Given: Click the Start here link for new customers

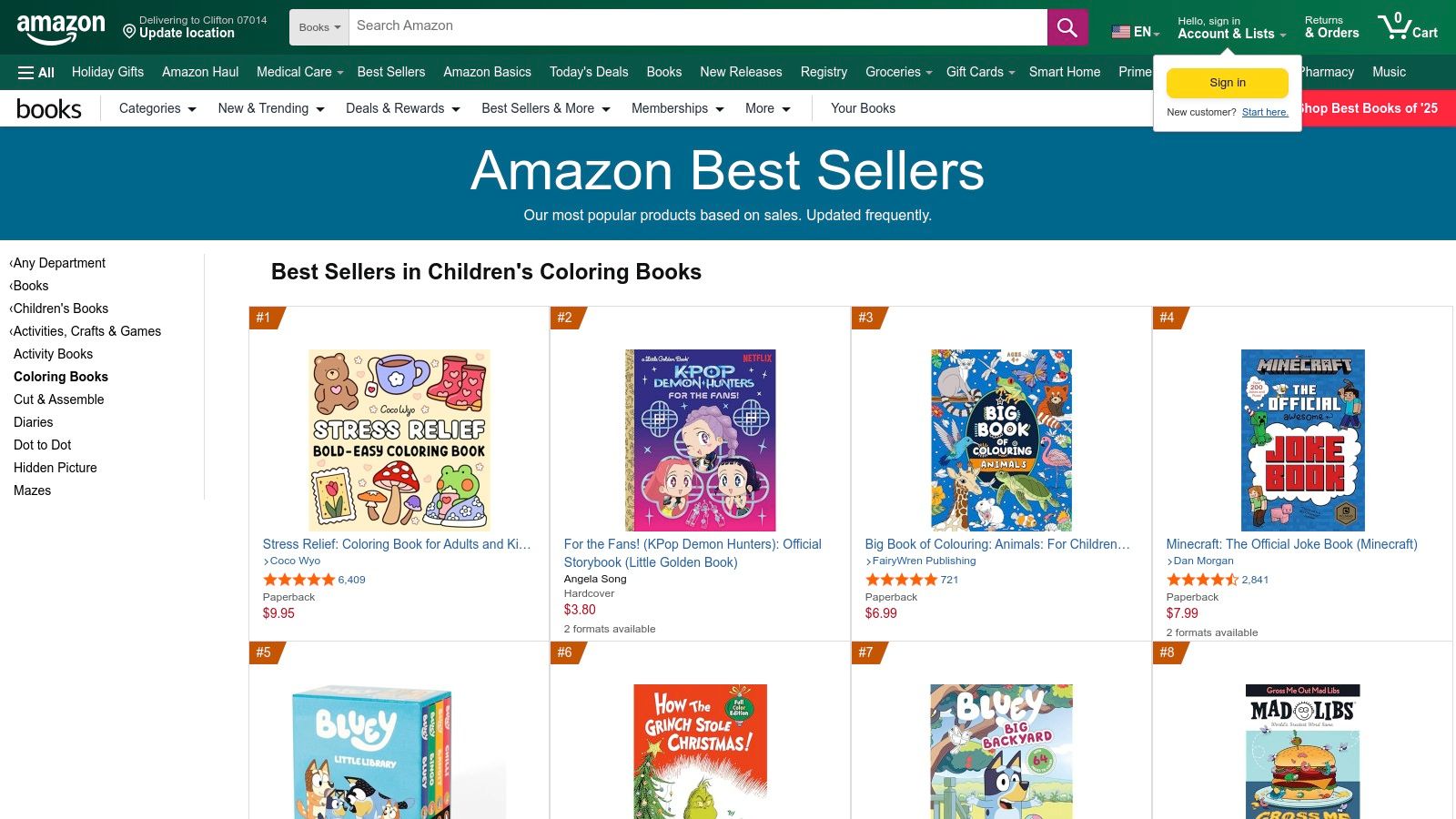Looking at the screenshot, I should click(x=1265, y=112).
